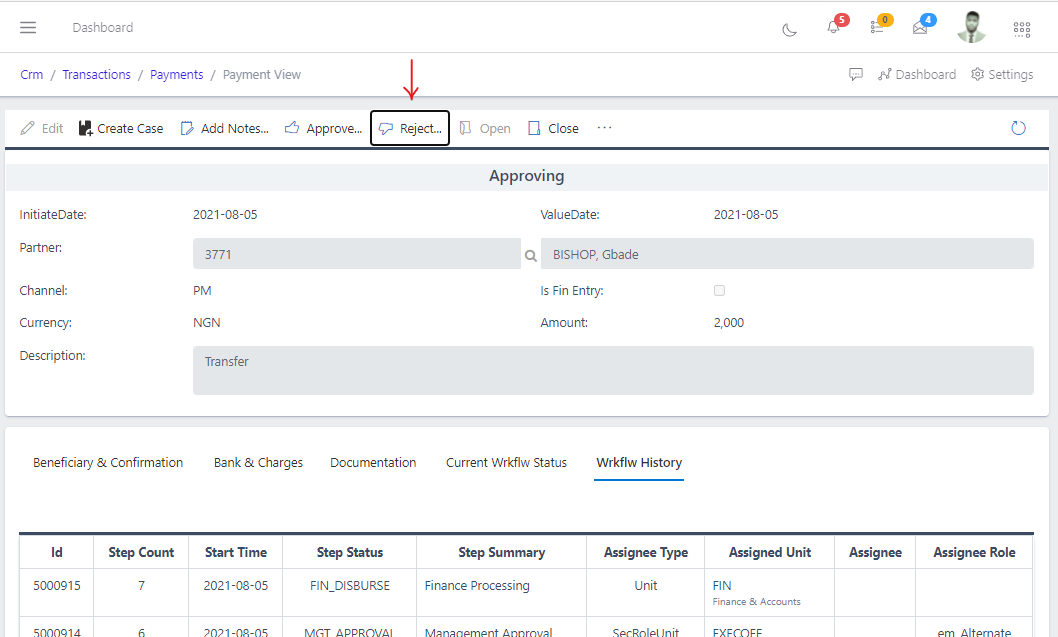
Task: Open the Approve dropdown action
Action: 323,127
